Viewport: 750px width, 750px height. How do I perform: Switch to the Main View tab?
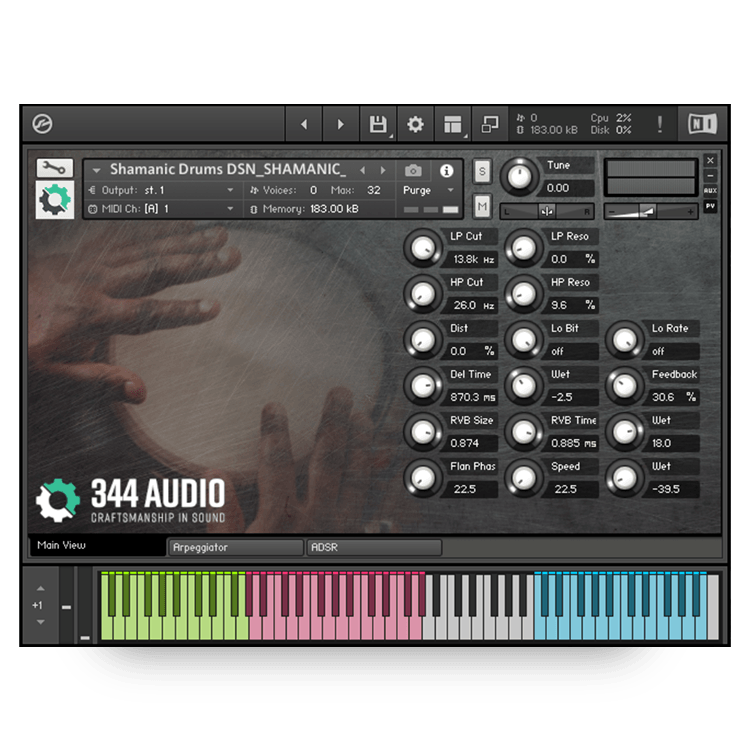tap(98, 546)
